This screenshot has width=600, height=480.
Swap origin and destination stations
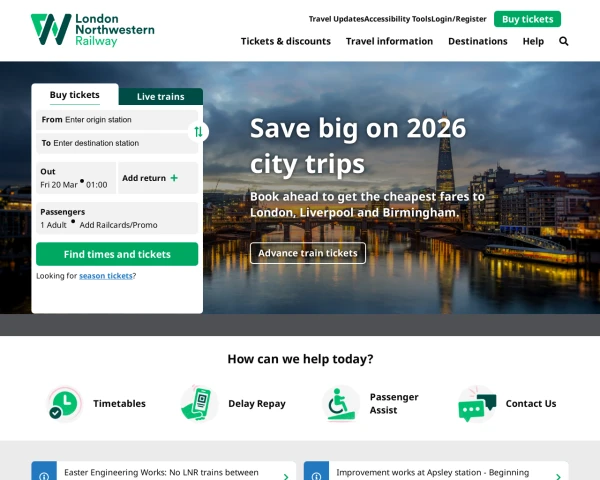tap(198, 132)
